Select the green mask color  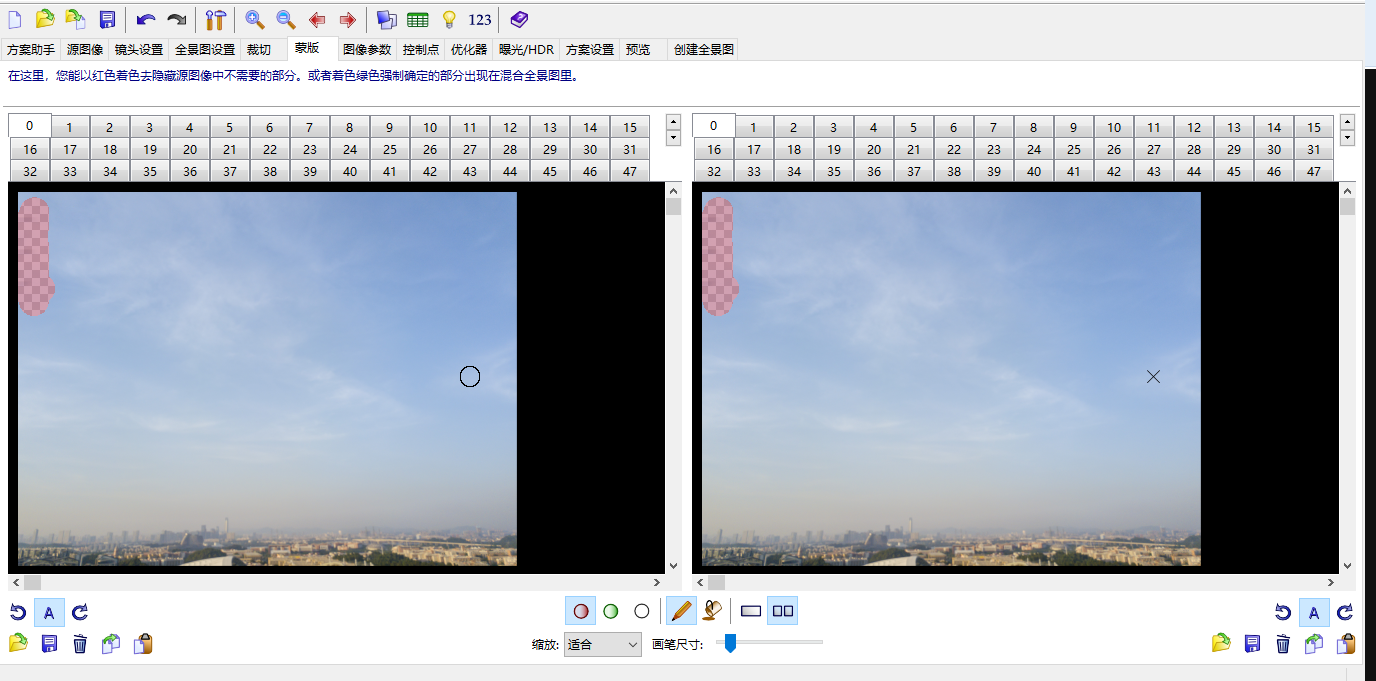(x=611, y=611)
